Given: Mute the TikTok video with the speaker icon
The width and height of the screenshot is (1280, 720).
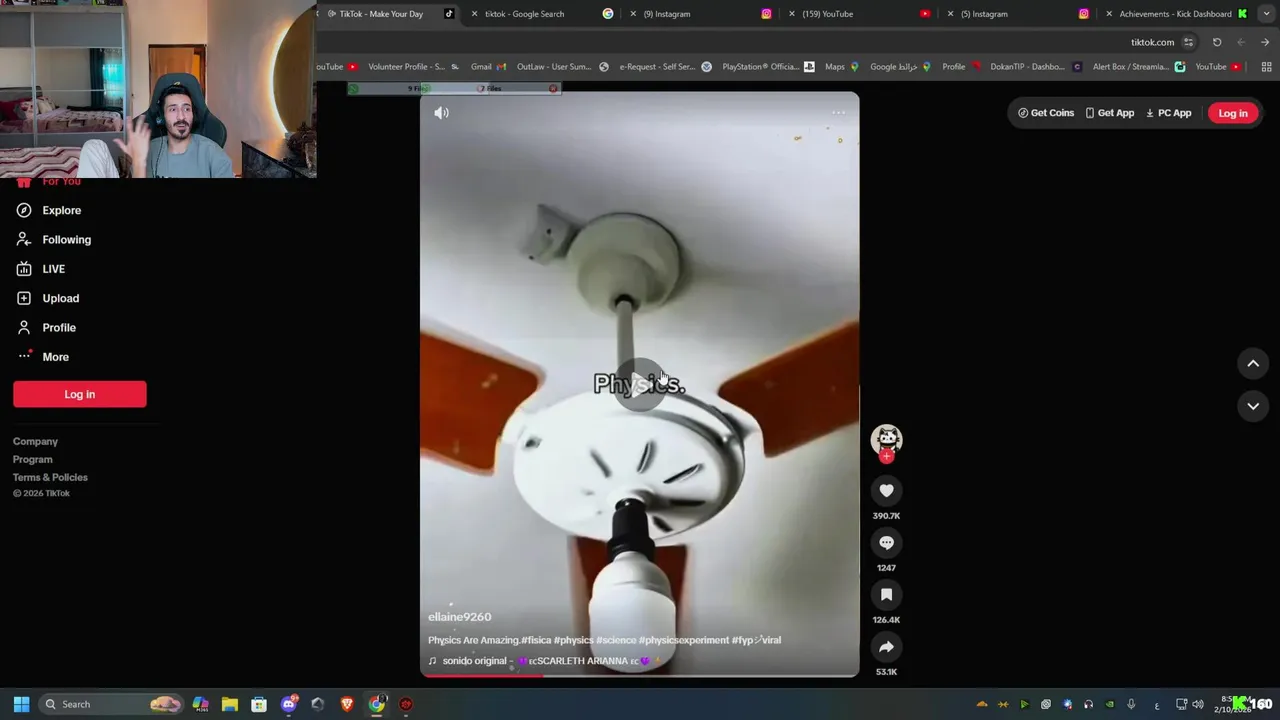Looking at the screenshot, I should click(x=441, y=113).
